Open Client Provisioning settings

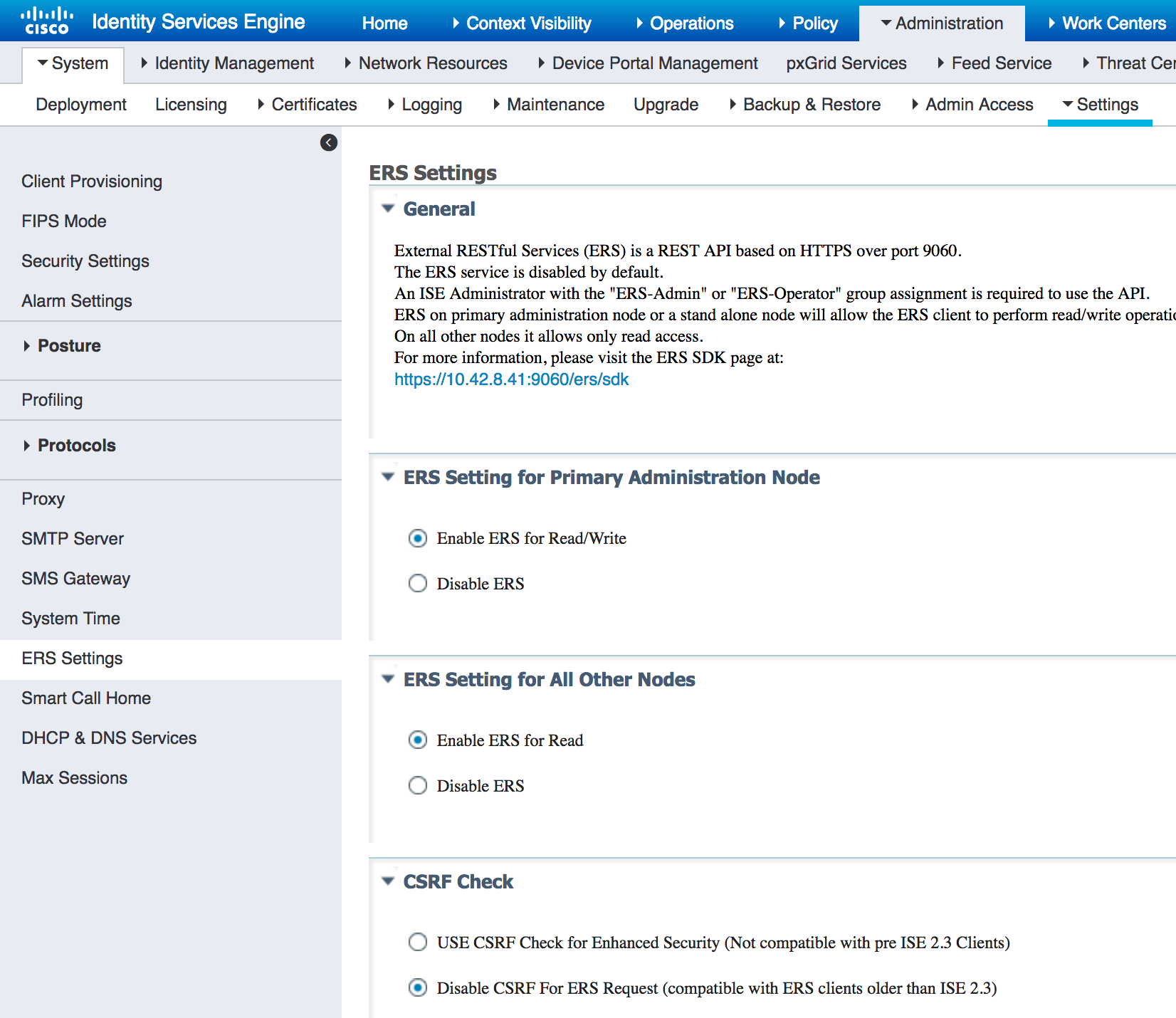point(92,182)
